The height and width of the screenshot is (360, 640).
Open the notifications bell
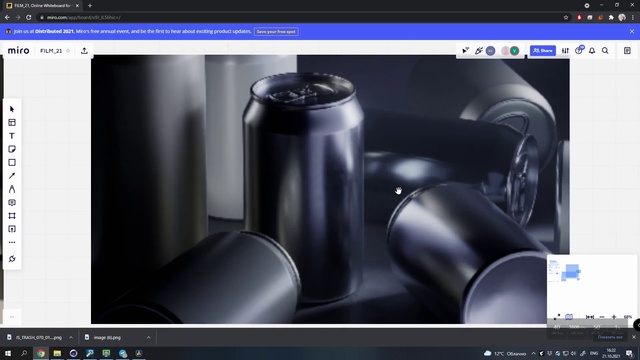coord(592,51)
